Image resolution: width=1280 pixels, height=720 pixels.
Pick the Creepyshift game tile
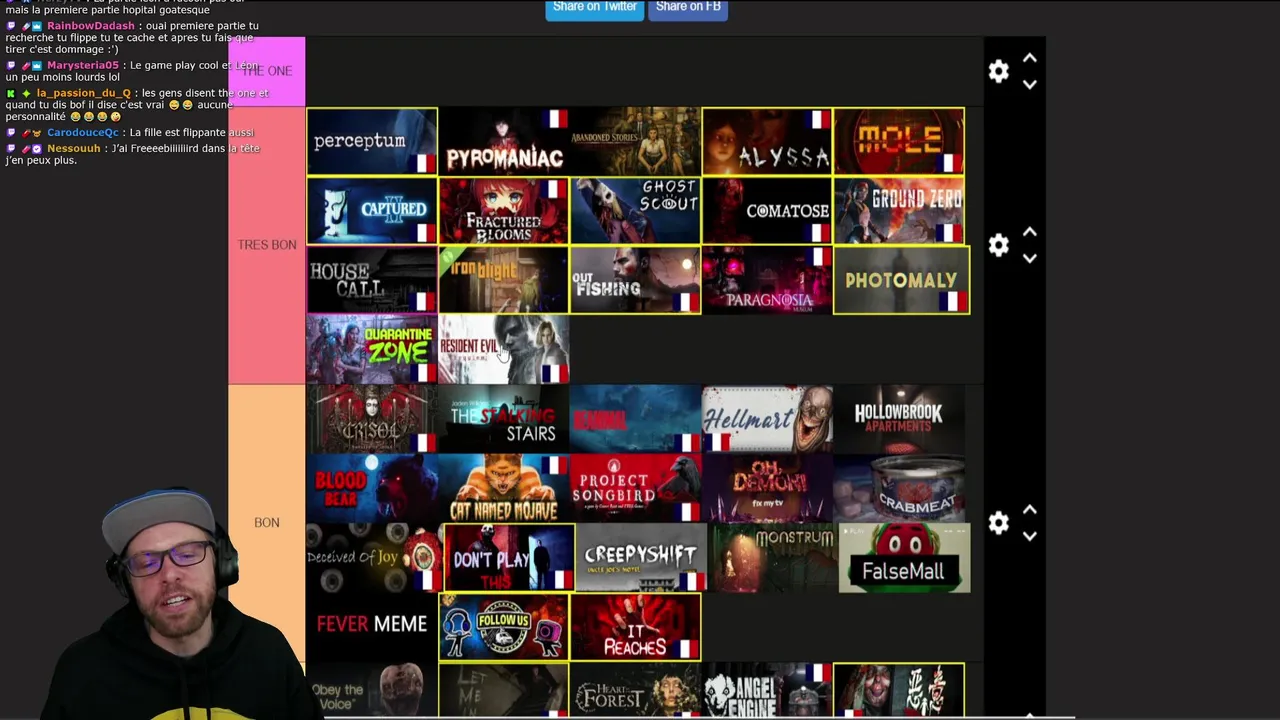click(641, 558)
